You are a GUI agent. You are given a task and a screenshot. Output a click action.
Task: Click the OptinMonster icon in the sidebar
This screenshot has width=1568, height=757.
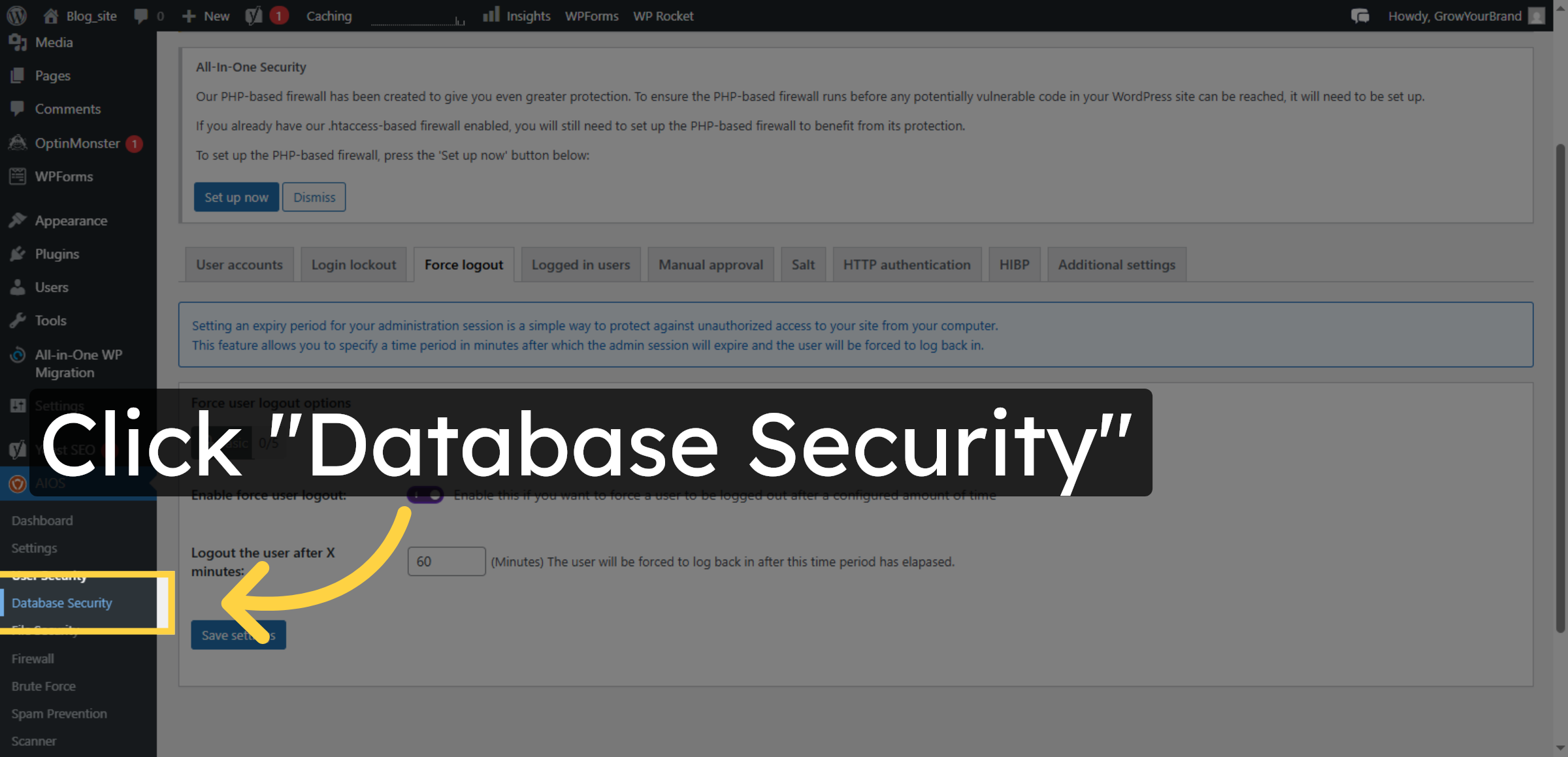click(18, 143)
